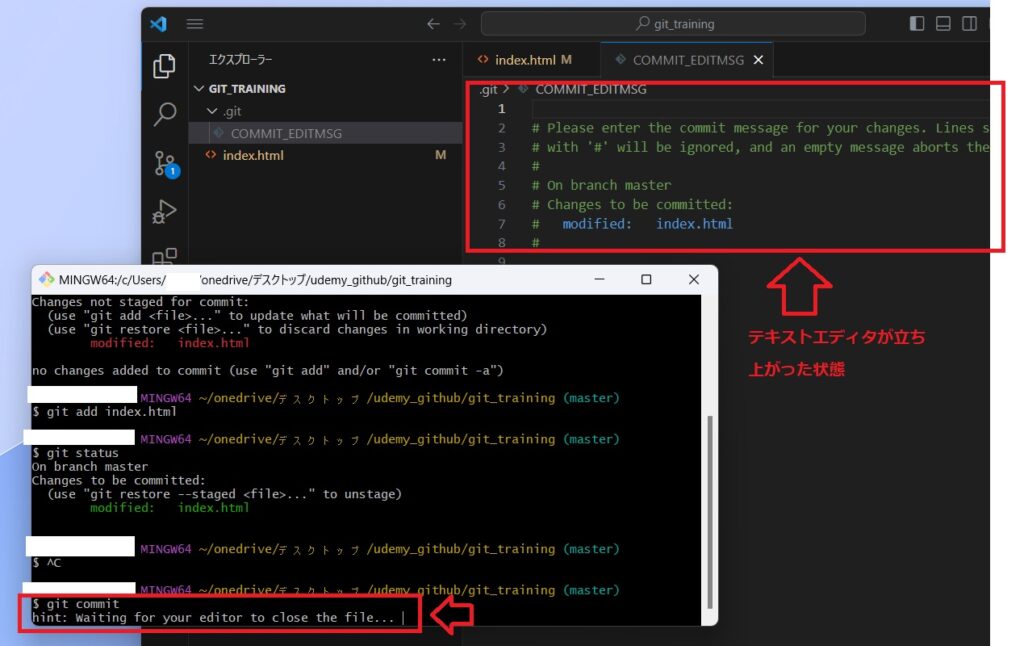Image resolution: width=1024 pixels, height=646 pixels.
Task: Switch to the index.html editor tab
Action: coord(522,60)
